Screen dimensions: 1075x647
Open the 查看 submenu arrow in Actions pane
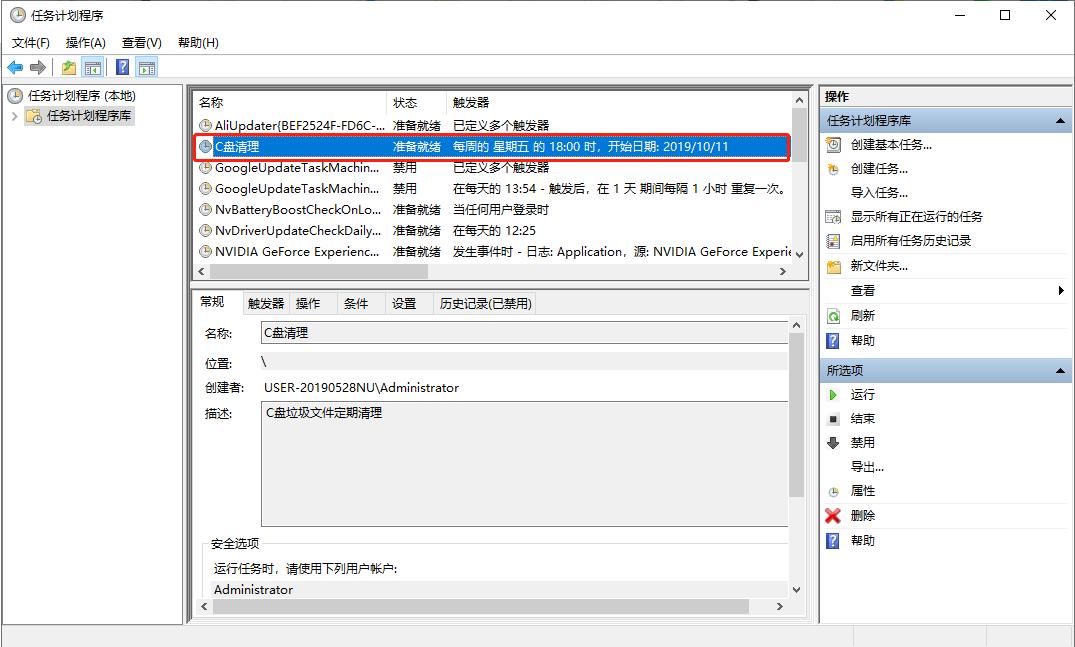pyautogui.click(x=1060, y=291)
